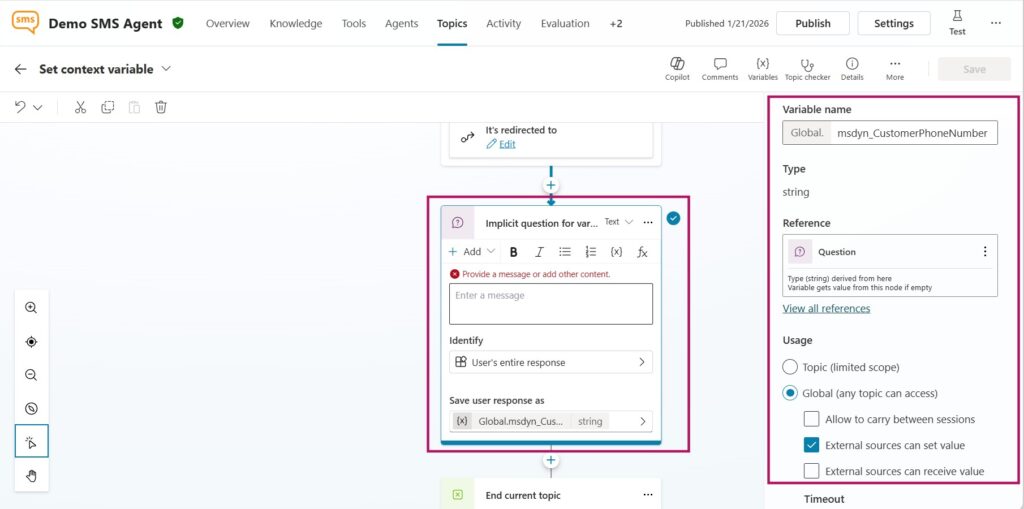Open the Copilot panel icon

tap(677, 64)
